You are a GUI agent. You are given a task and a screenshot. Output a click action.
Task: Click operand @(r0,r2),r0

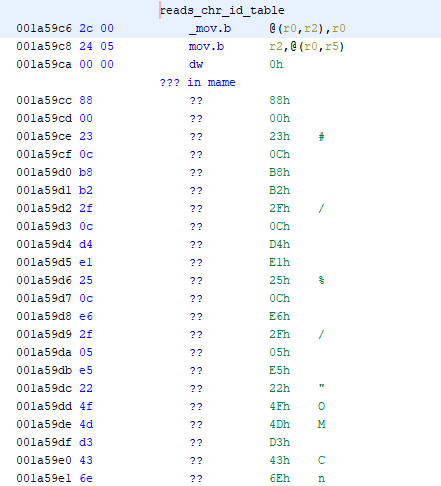[x=307, y=29]
